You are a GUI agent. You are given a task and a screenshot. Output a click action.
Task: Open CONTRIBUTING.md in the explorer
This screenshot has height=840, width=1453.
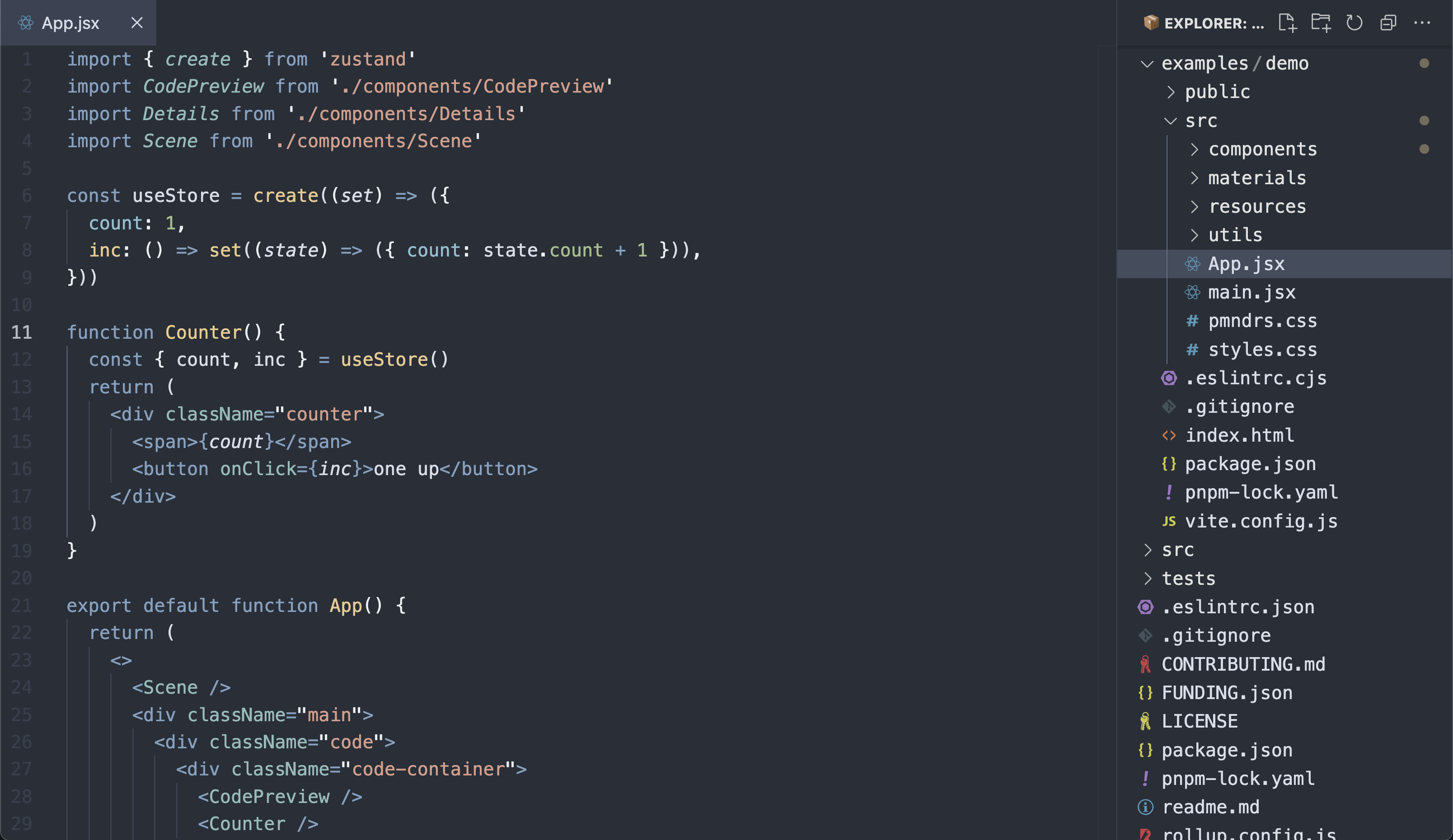[1242, 664]
